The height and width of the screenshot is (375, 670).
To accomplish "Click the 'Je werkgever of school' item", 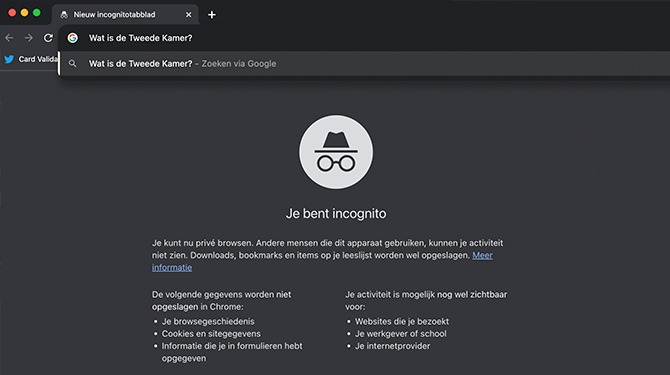I will [400, 334].
